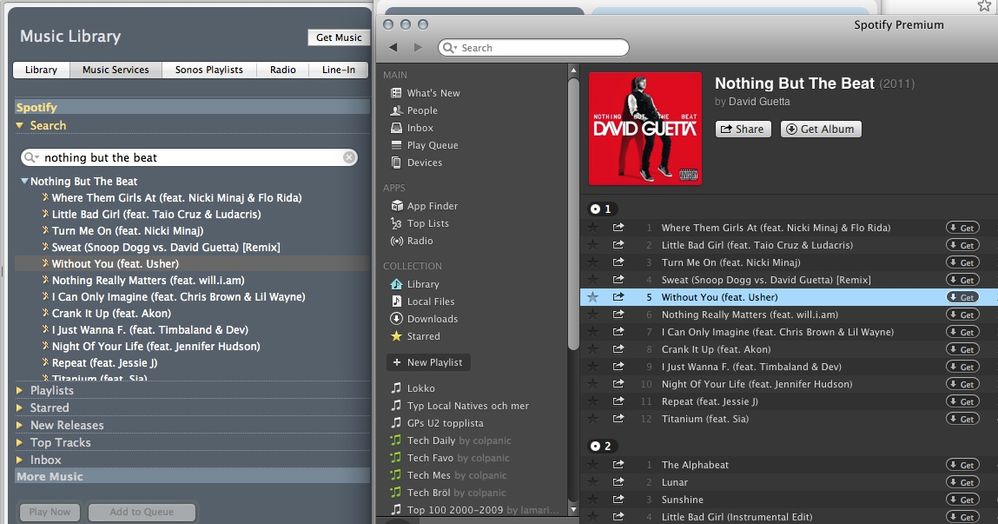The image size is (998, 524).
Task: Focus the Spotify Search input field
Action: coord(533,47)
